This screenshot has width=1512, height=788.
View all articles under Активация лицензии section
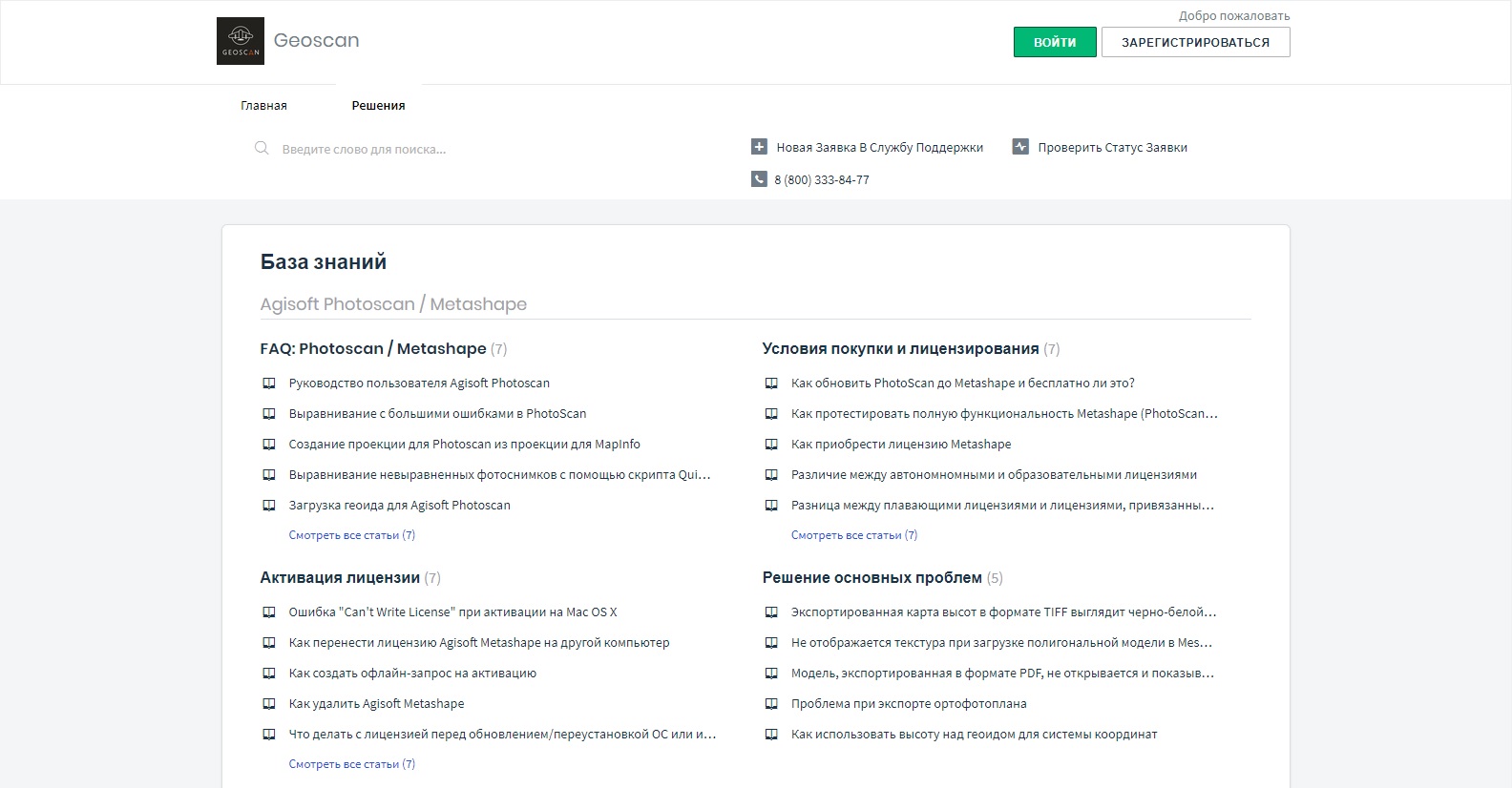[351, 764]
